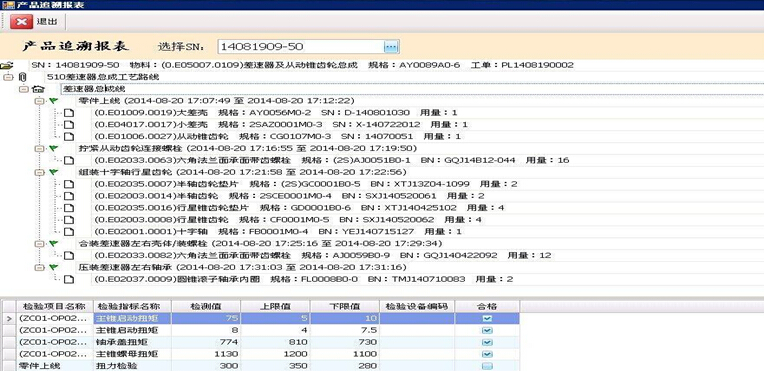Click the red X exit icon

pyautogui.click(x=20, y=21)
